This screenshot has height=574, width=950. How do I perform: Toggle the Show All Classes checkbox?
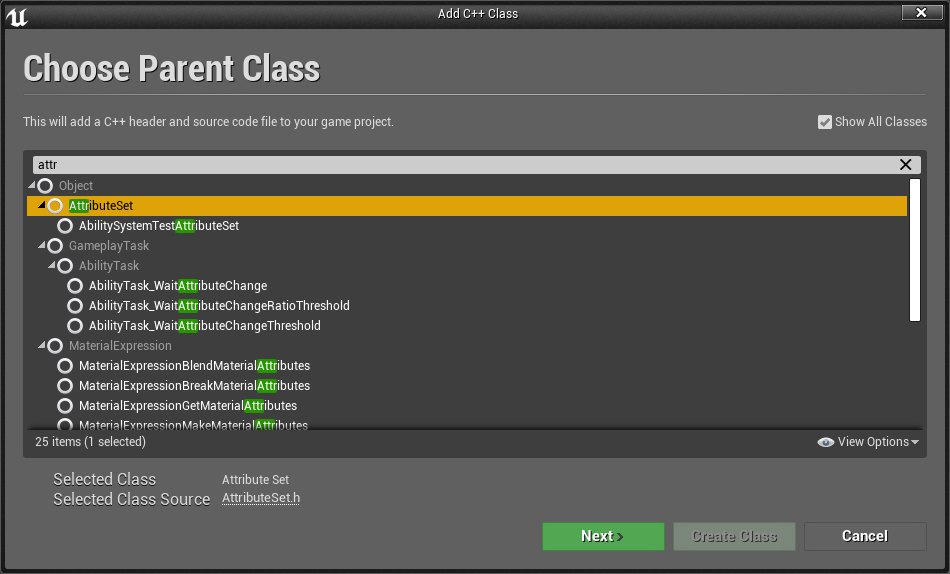click(x=825, y=122)
